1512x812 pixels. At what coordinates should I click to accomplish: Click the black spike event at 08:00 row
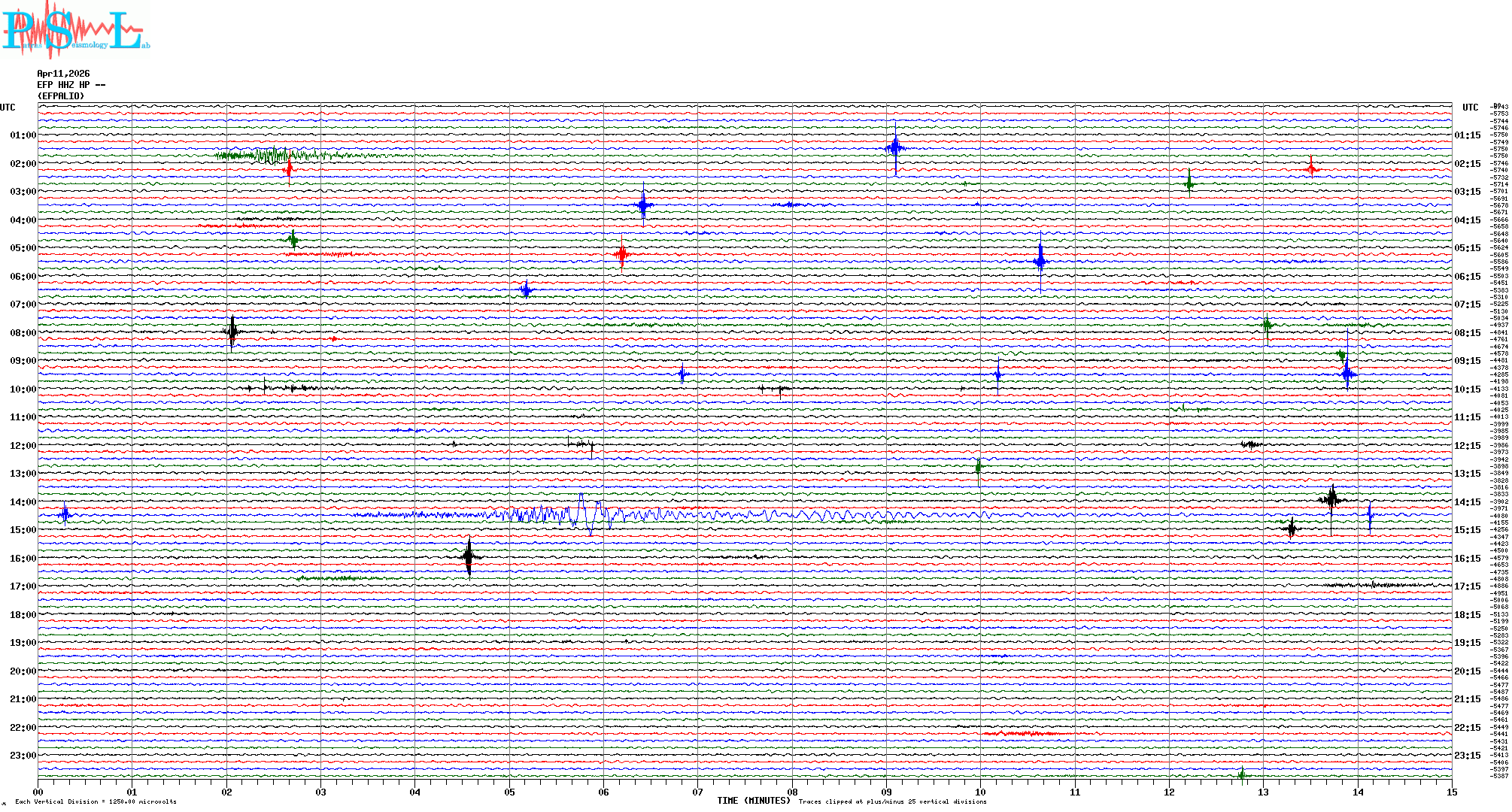232,332
